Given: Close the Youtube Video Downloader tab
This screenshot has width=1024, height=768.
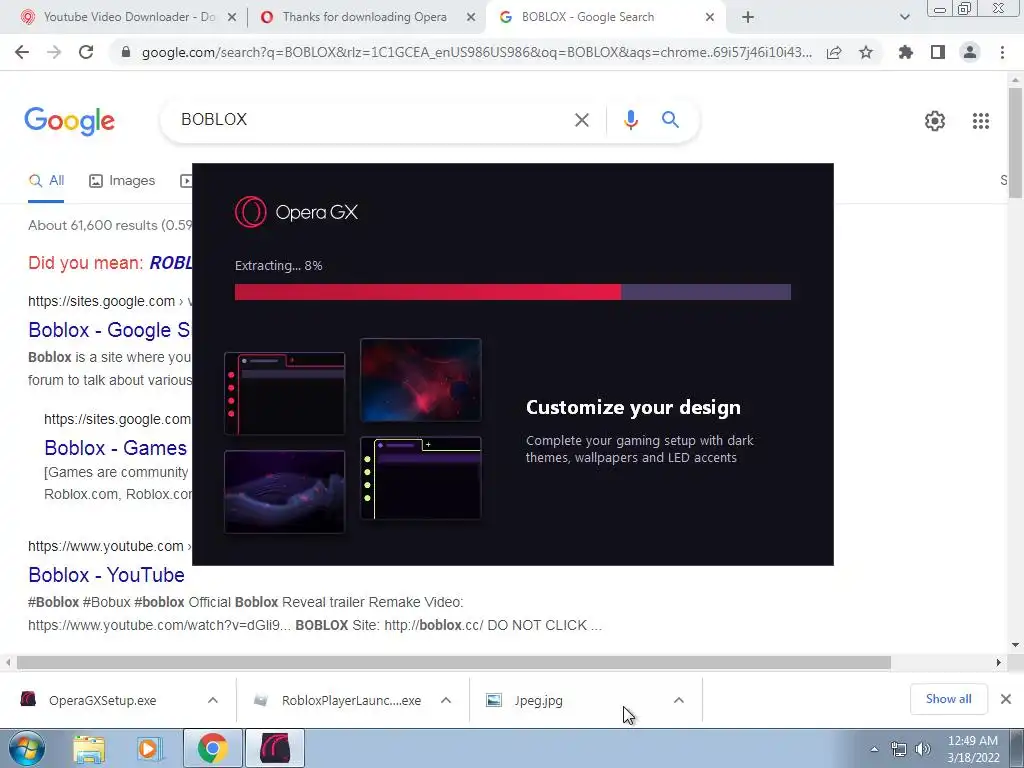Looking at the screenshot, I should pos(231,18).
